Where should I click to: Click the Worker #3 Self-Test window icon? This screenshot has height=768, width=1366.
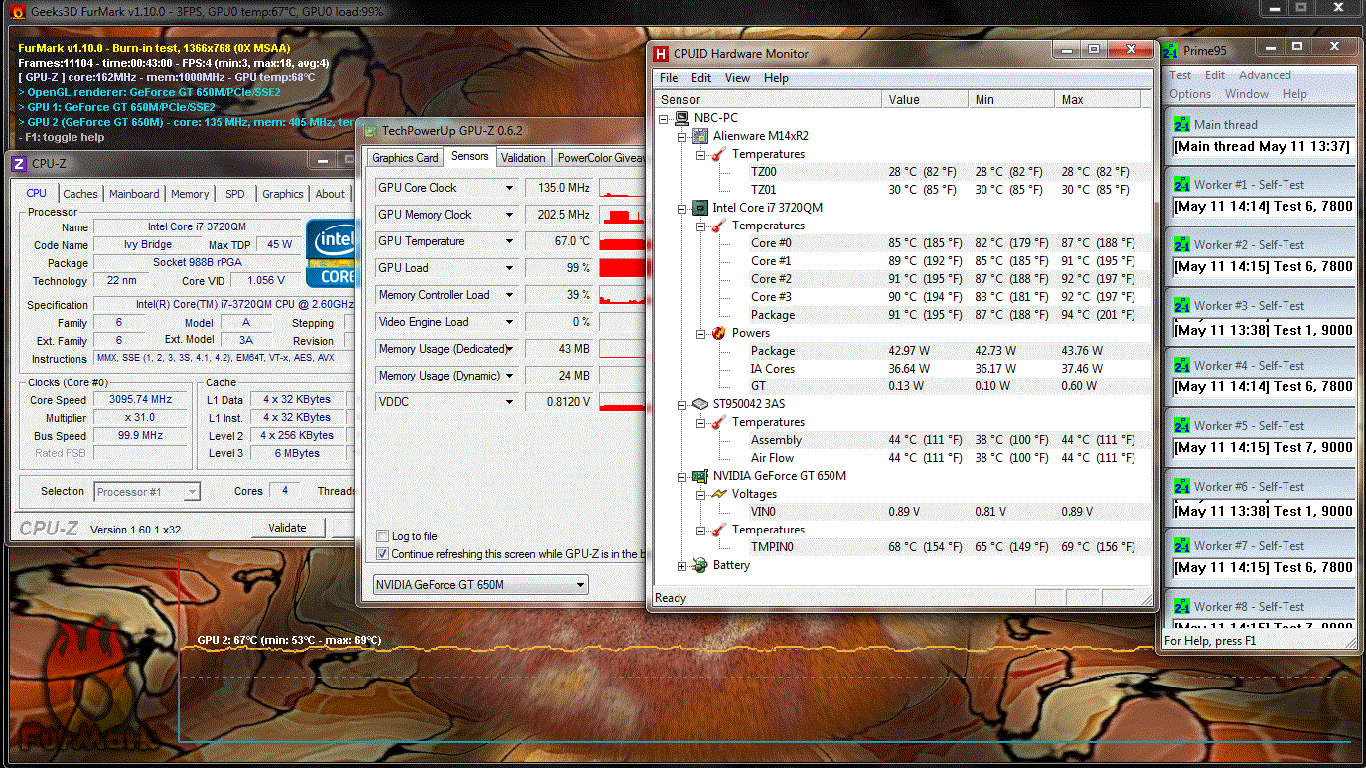(x=1182, y=306)
